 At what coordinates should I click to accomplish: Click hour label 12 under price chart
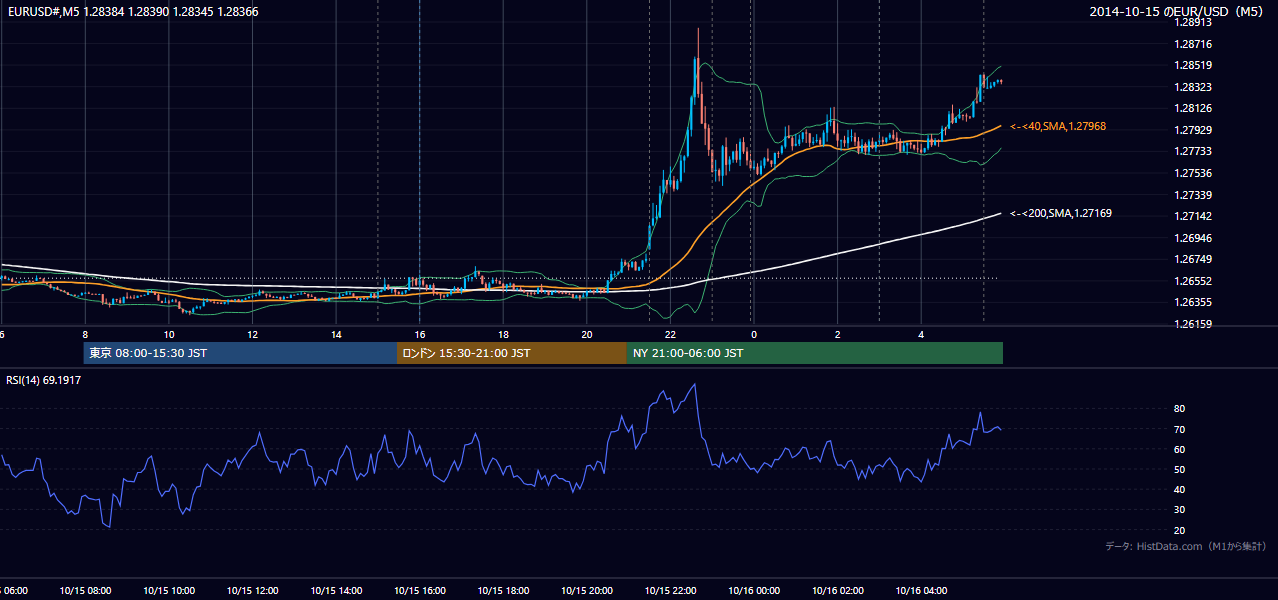pyautogui.click(x=253, y=335)
